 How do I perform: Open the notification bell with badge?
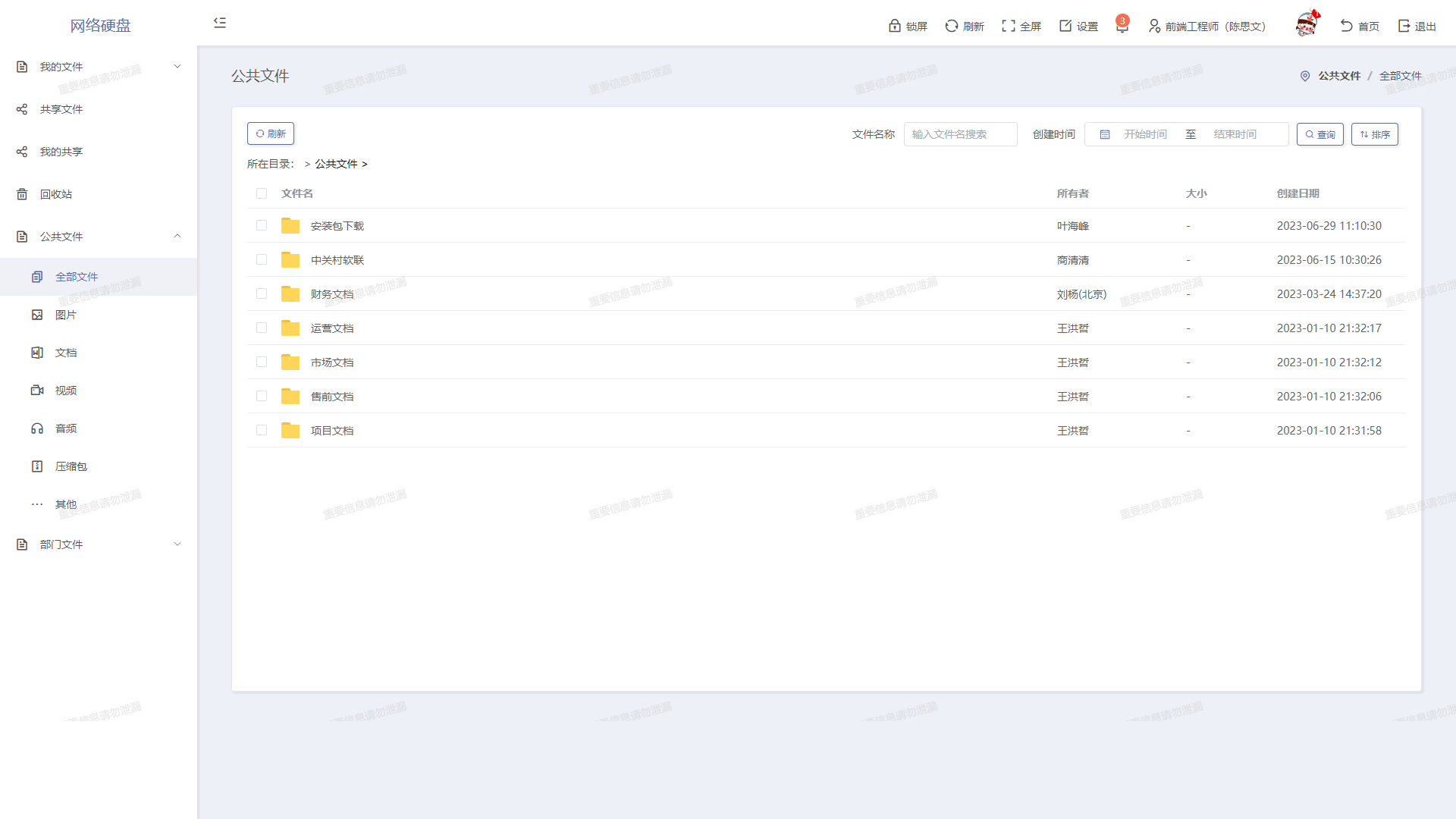pyautogui.click(x=1122, y=27)
